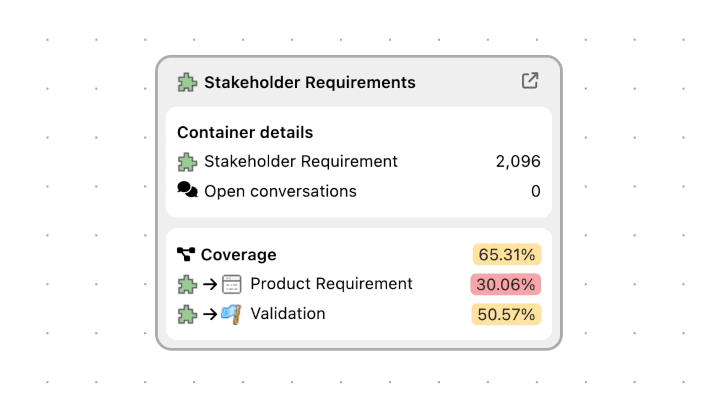Click the 2,096 requirement count
The height and width of the screenshot is (405, 720).
(518, 161)
